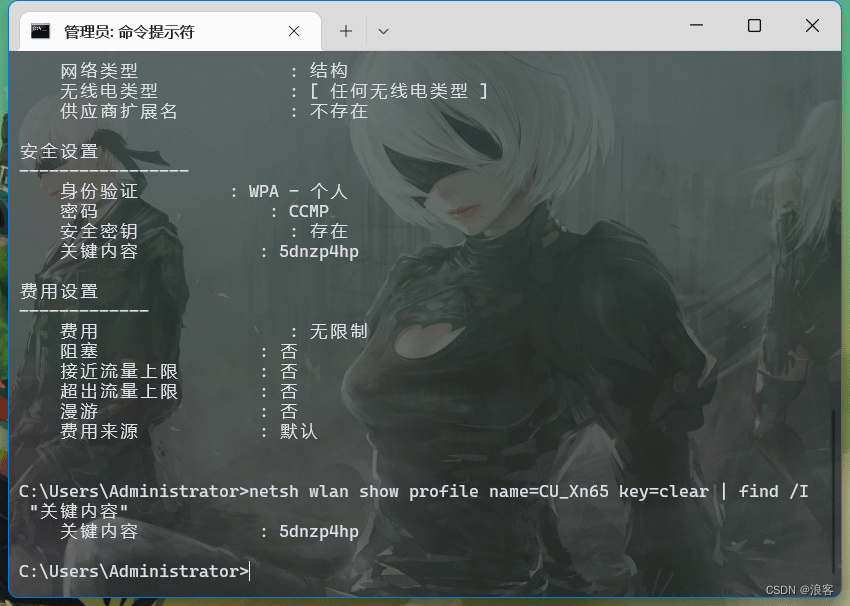Maximize the terminal window
Viewport: 850px width, 606px height.
tap(754, 25)
